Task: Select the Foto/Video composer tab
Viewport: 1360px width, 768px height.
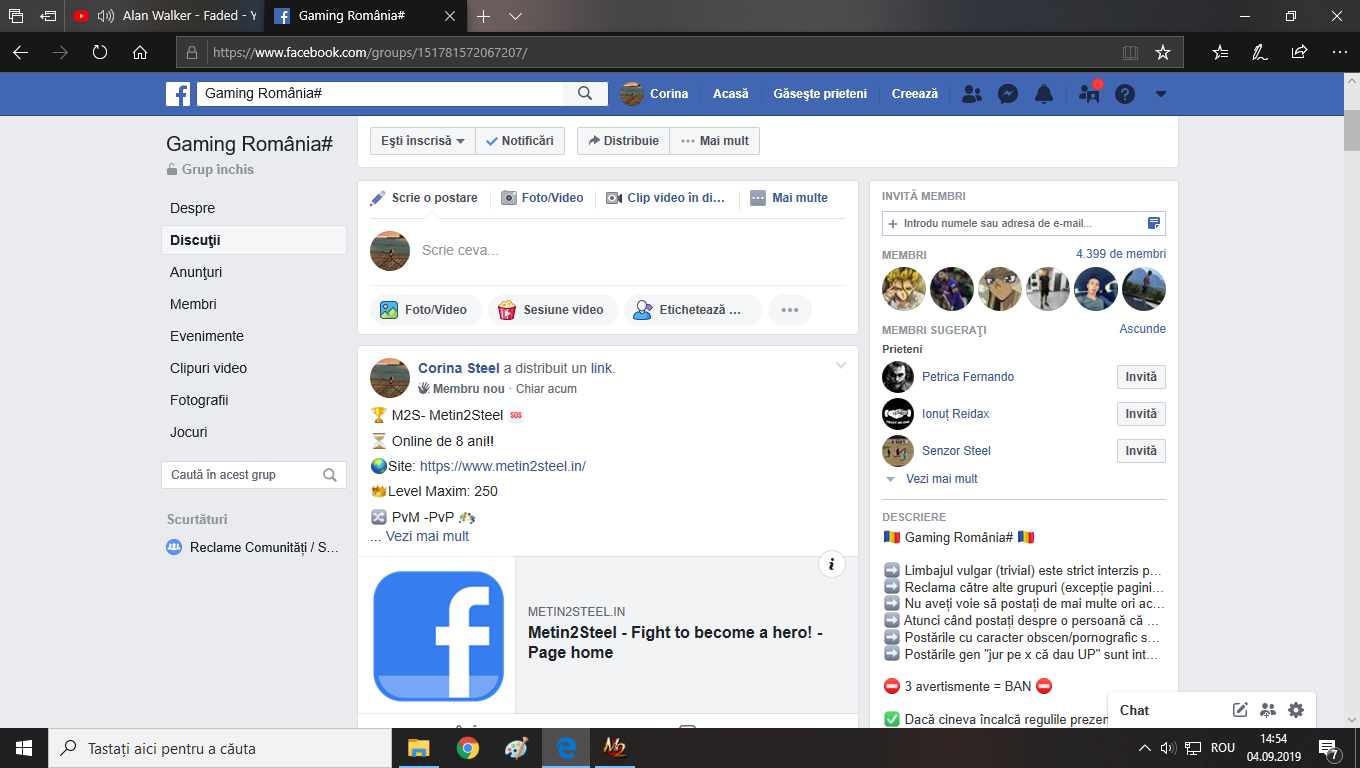Action: (543, 198)
